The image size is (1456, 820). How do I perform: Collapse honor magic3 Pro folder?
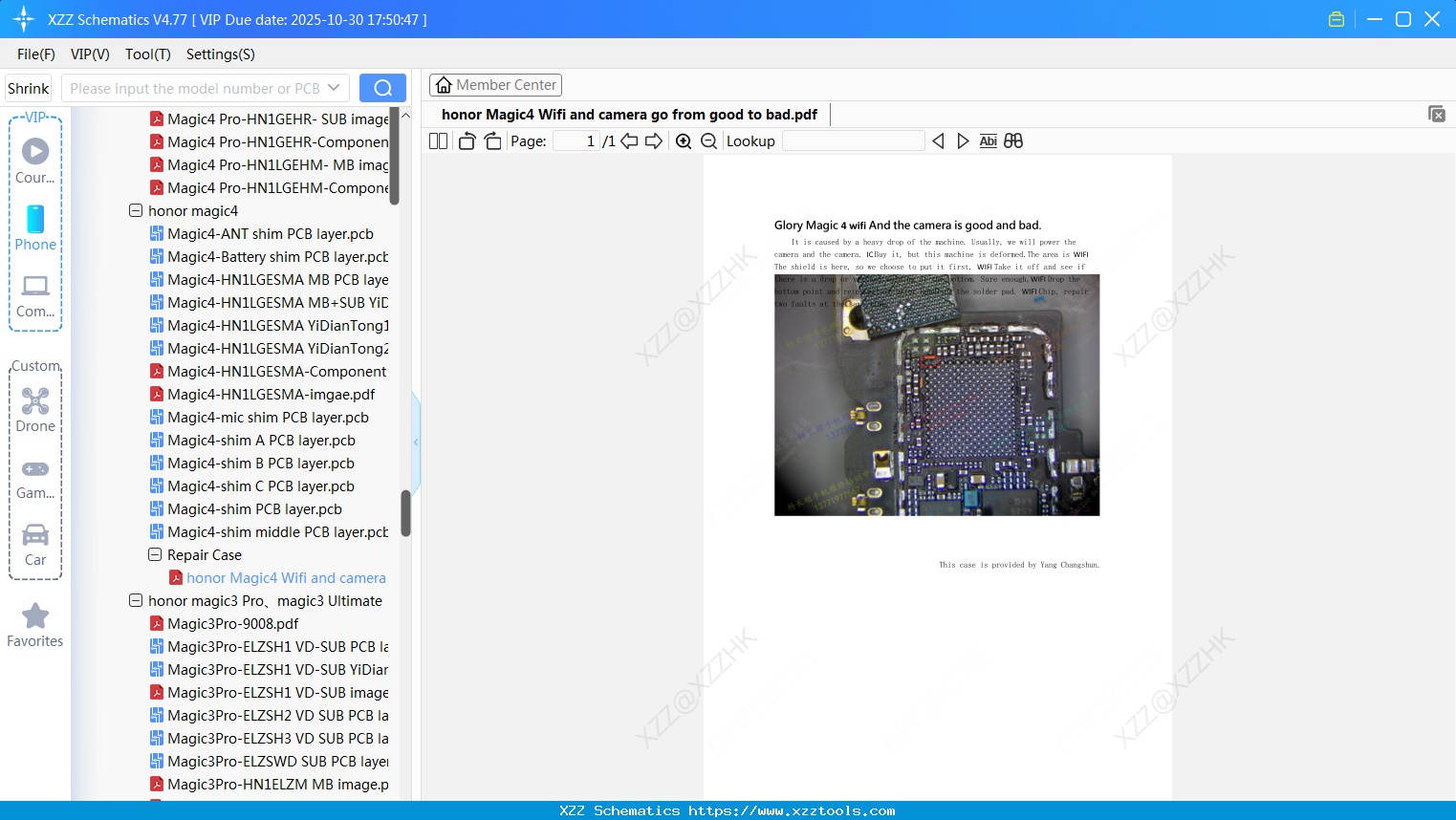136,601
